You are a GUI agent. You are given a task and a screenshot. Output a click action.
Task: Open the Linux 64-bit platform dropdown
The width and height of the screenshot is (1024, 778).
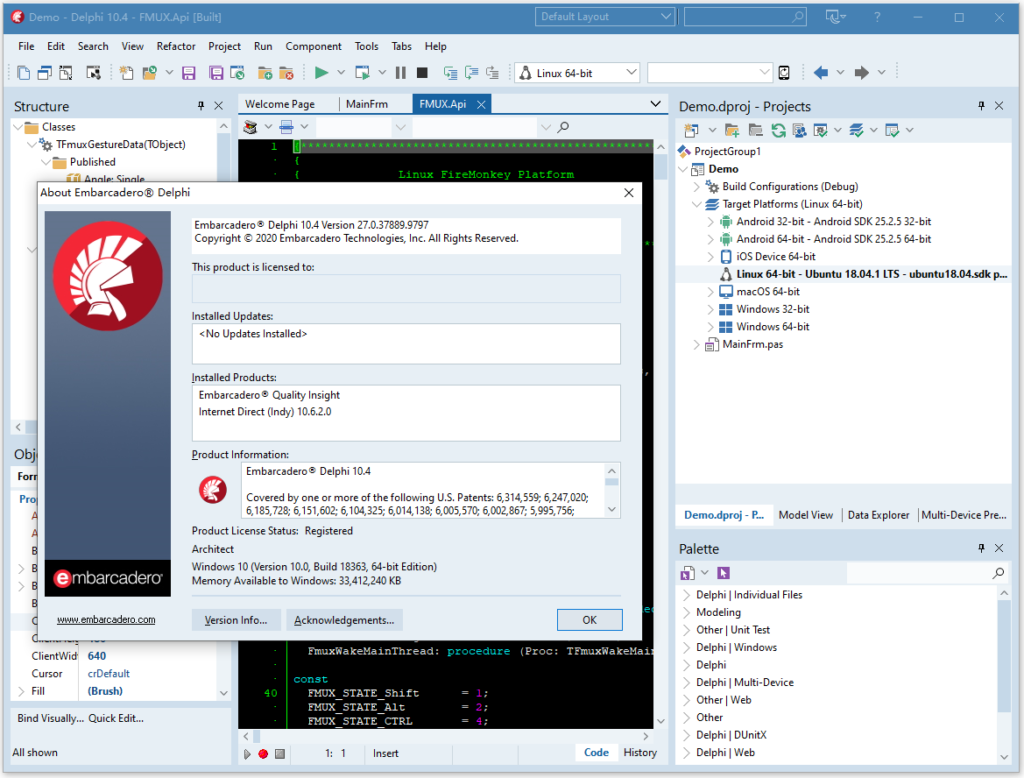(630, 73)
